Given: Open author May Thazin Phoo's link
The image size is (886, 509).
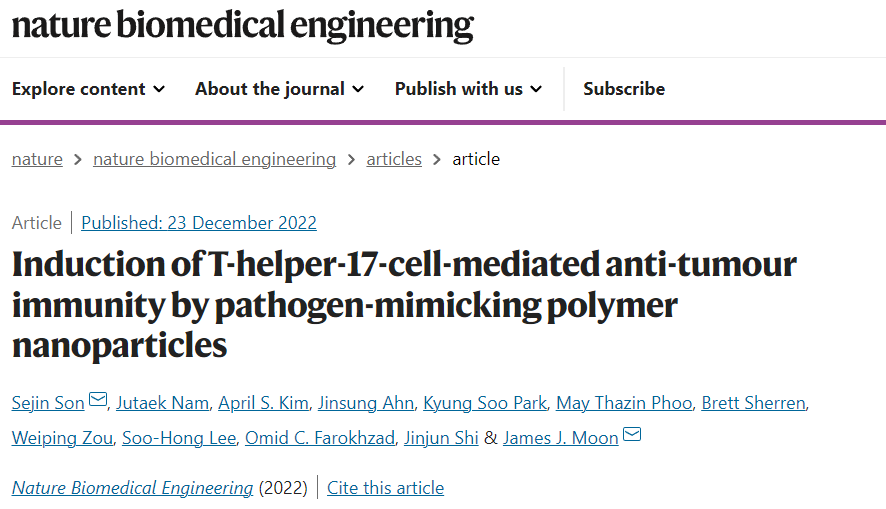Looking at the screenshot, I should (x=624, y=403).
